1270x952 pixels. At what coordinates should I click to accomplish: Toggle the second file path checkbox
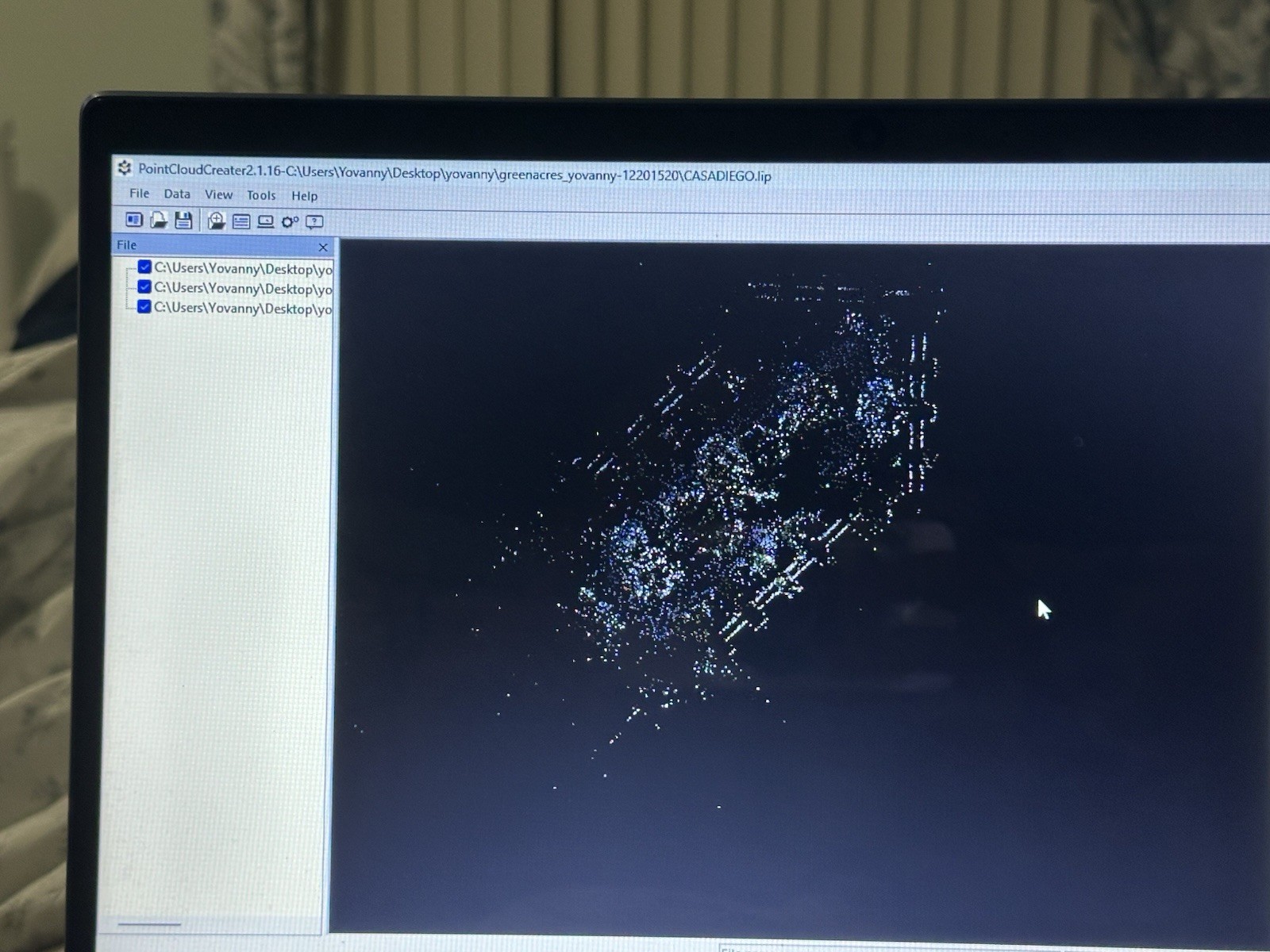[144, 286]
